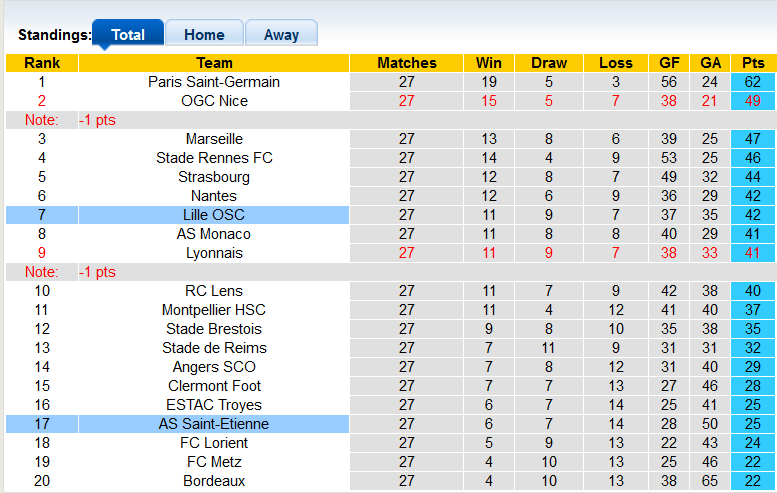
Task: Switch to the Total standings tab
Action: point(128,34)
